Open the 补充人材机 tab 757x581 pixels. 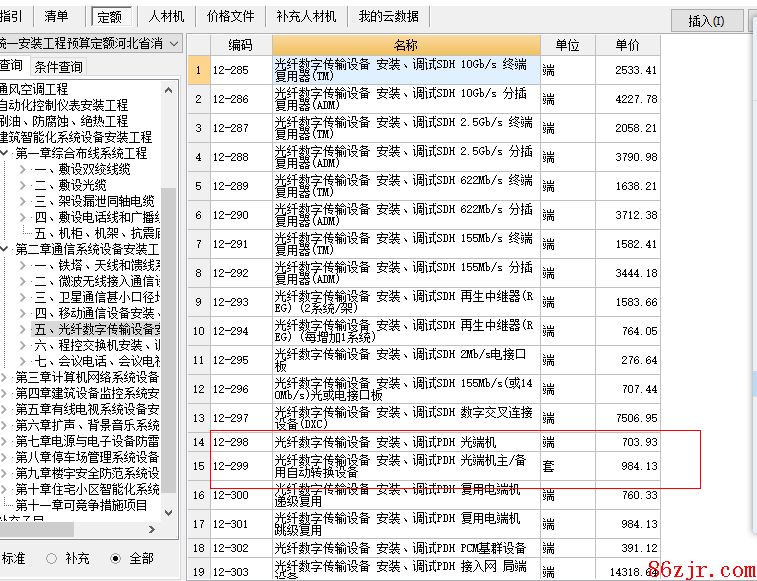(x=306, y=16)
